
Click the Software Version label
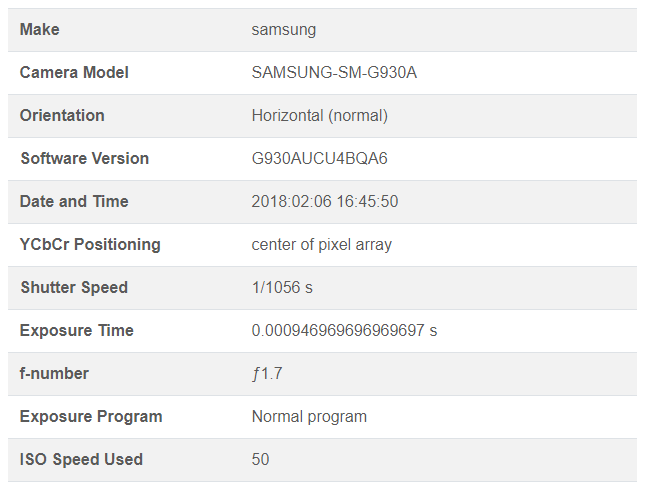point(84,159)
